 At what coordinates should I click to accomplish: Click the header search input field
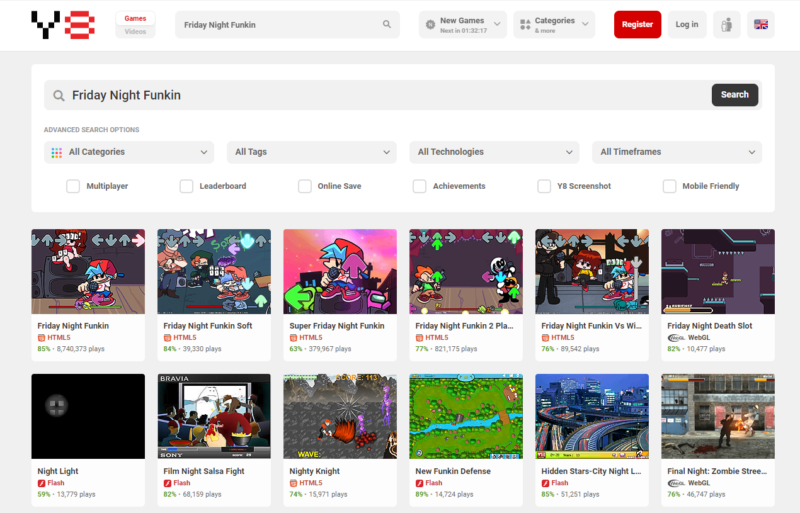click(287, 25)
